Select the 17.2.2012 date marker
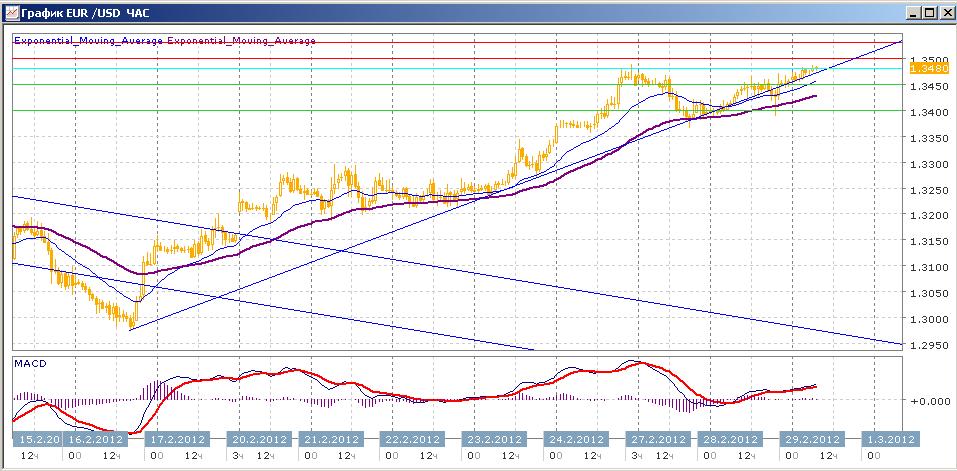The image size is (957, 471). point(177,439)
